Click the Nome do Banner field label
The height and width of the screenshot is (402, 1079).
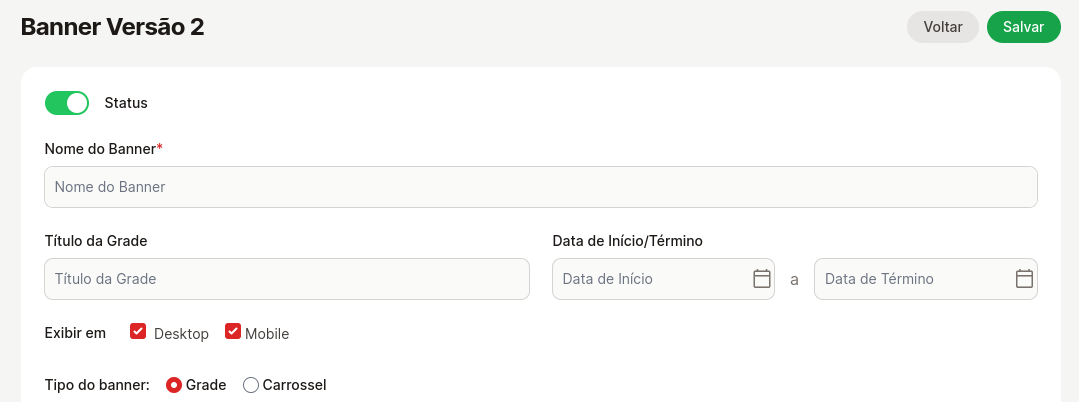100,149
